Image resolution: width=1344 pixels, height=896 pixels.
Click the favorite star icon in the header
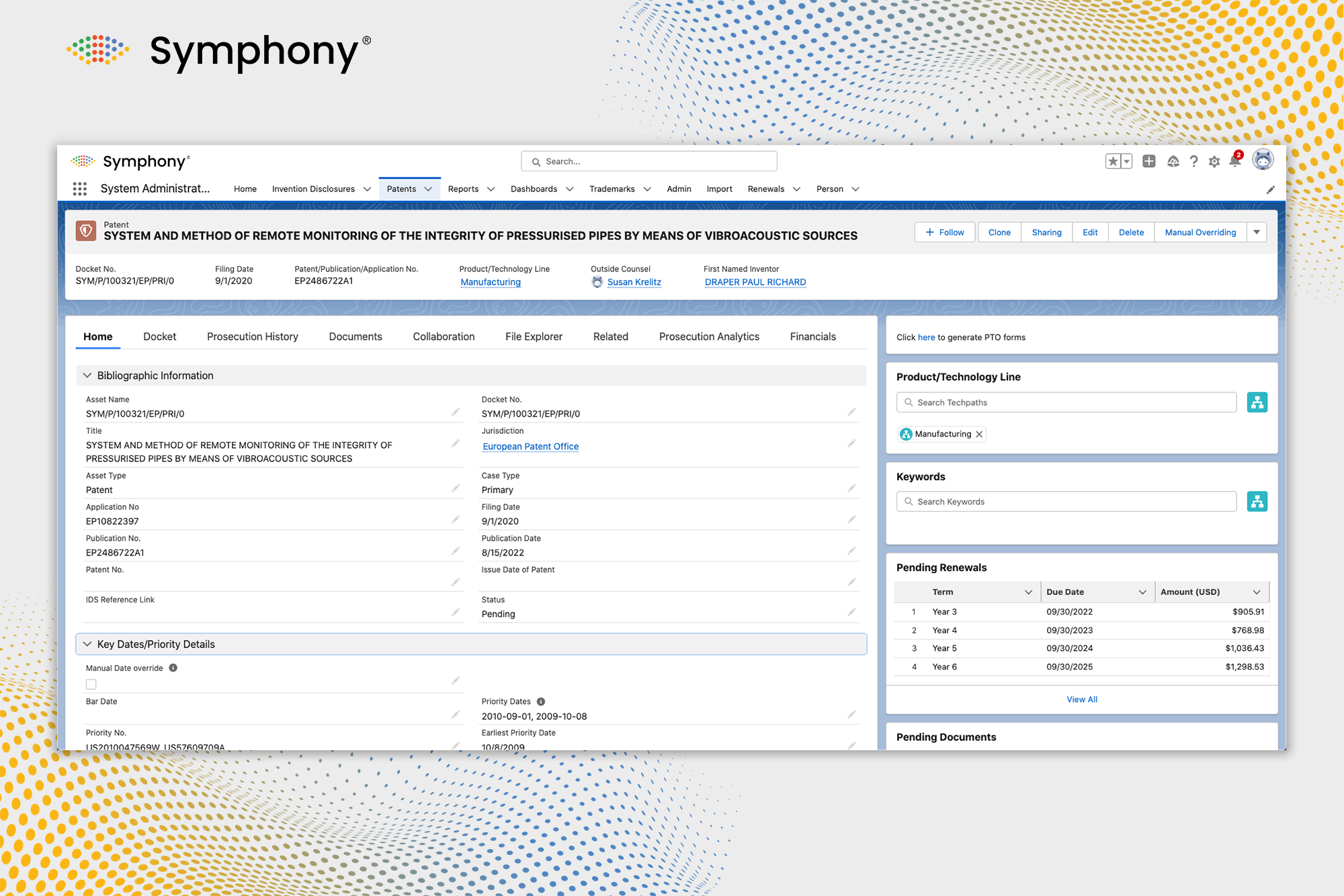[1113, 161]
